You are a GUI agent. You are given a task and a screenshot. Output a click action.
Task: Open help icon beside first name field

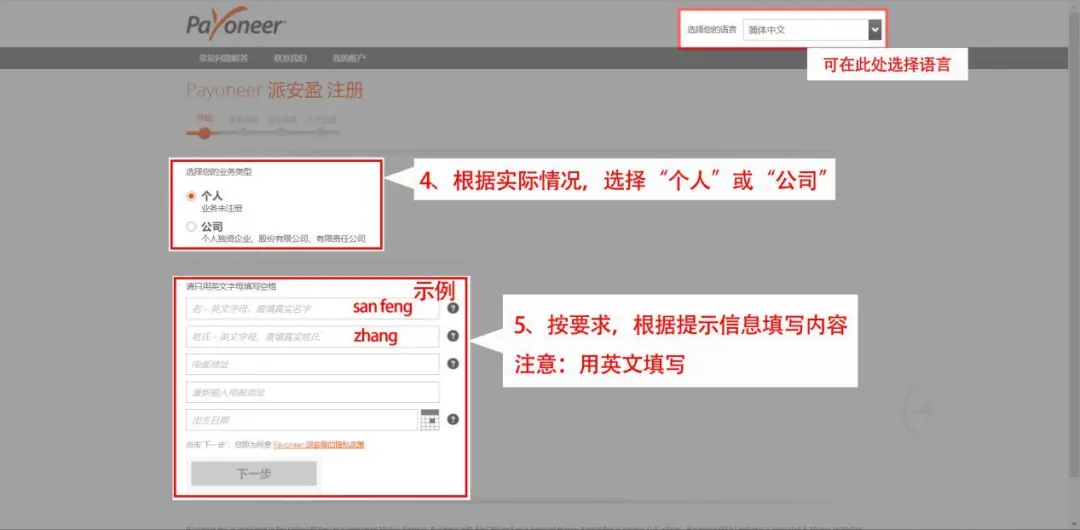(453, 308)
